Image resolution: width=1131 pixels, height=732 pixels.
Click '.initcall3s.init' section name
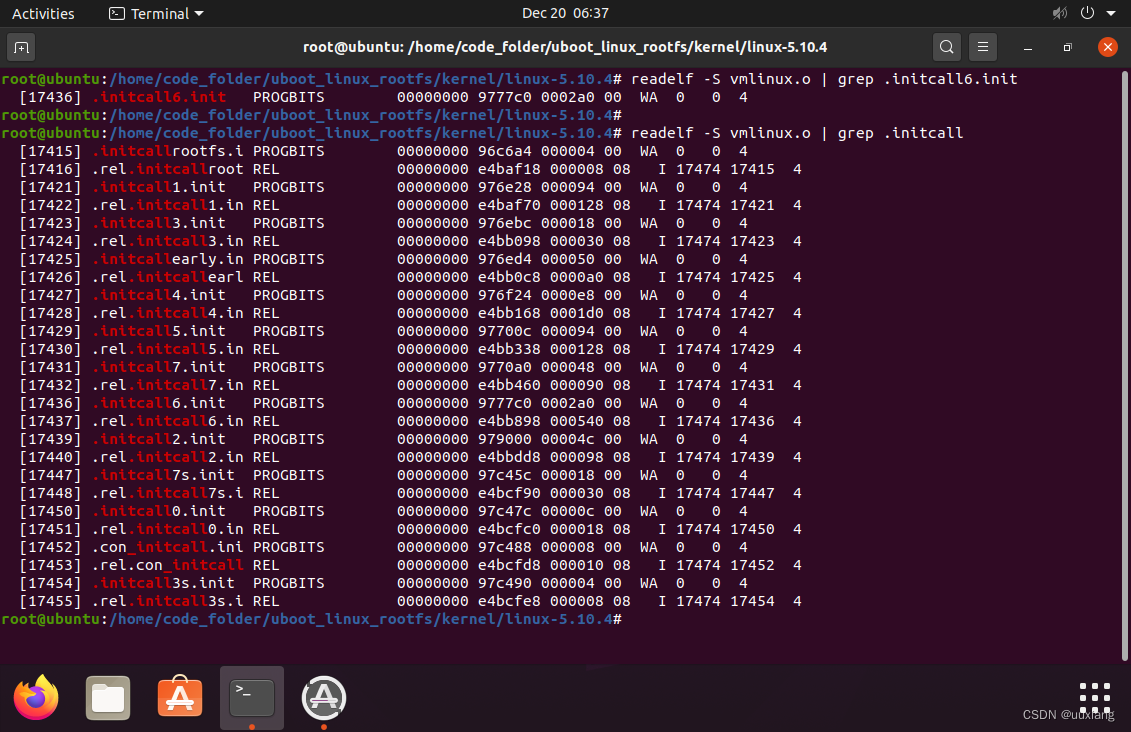[x=163, y=584]
